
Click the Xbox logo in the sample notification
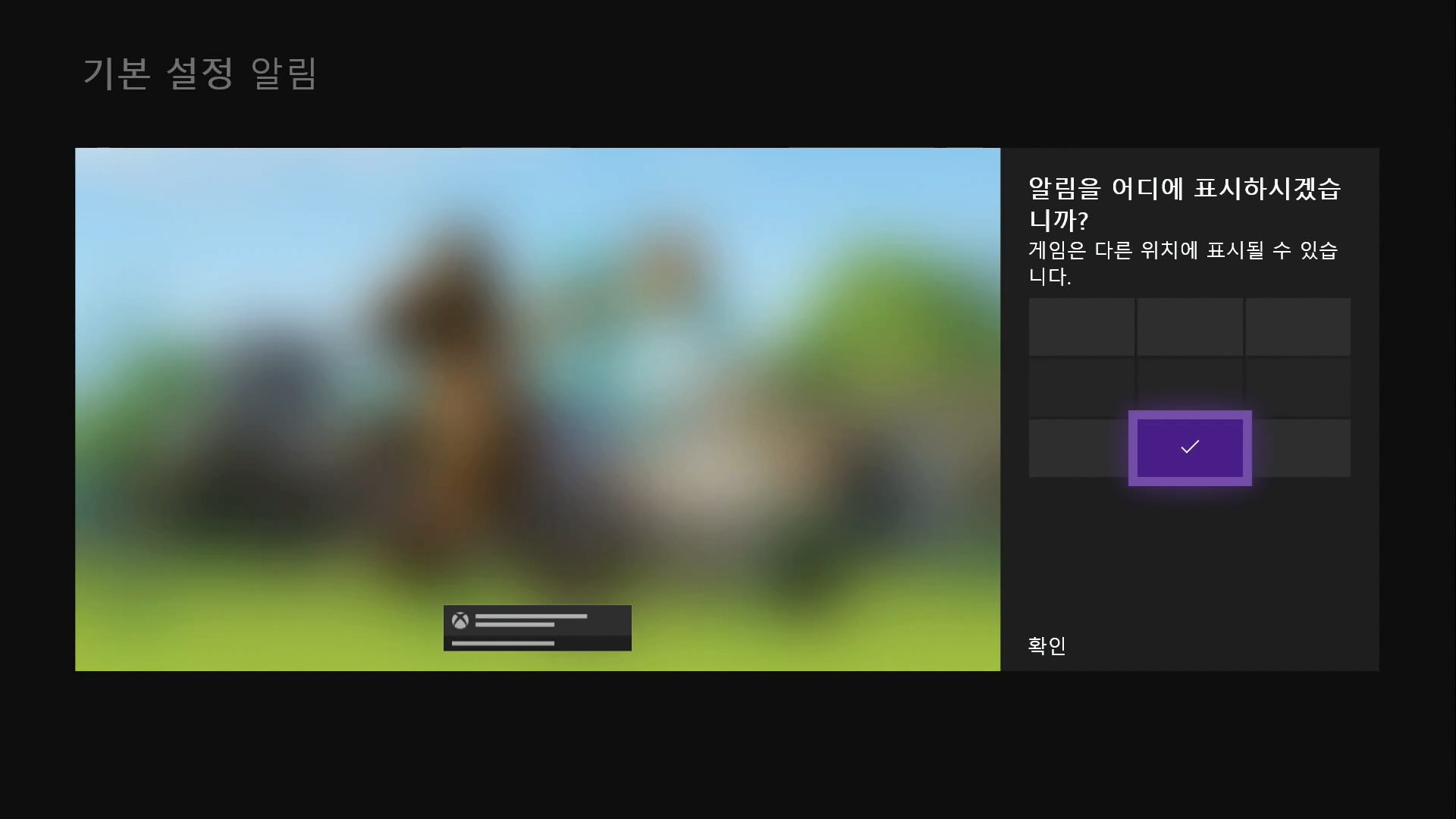460,621
